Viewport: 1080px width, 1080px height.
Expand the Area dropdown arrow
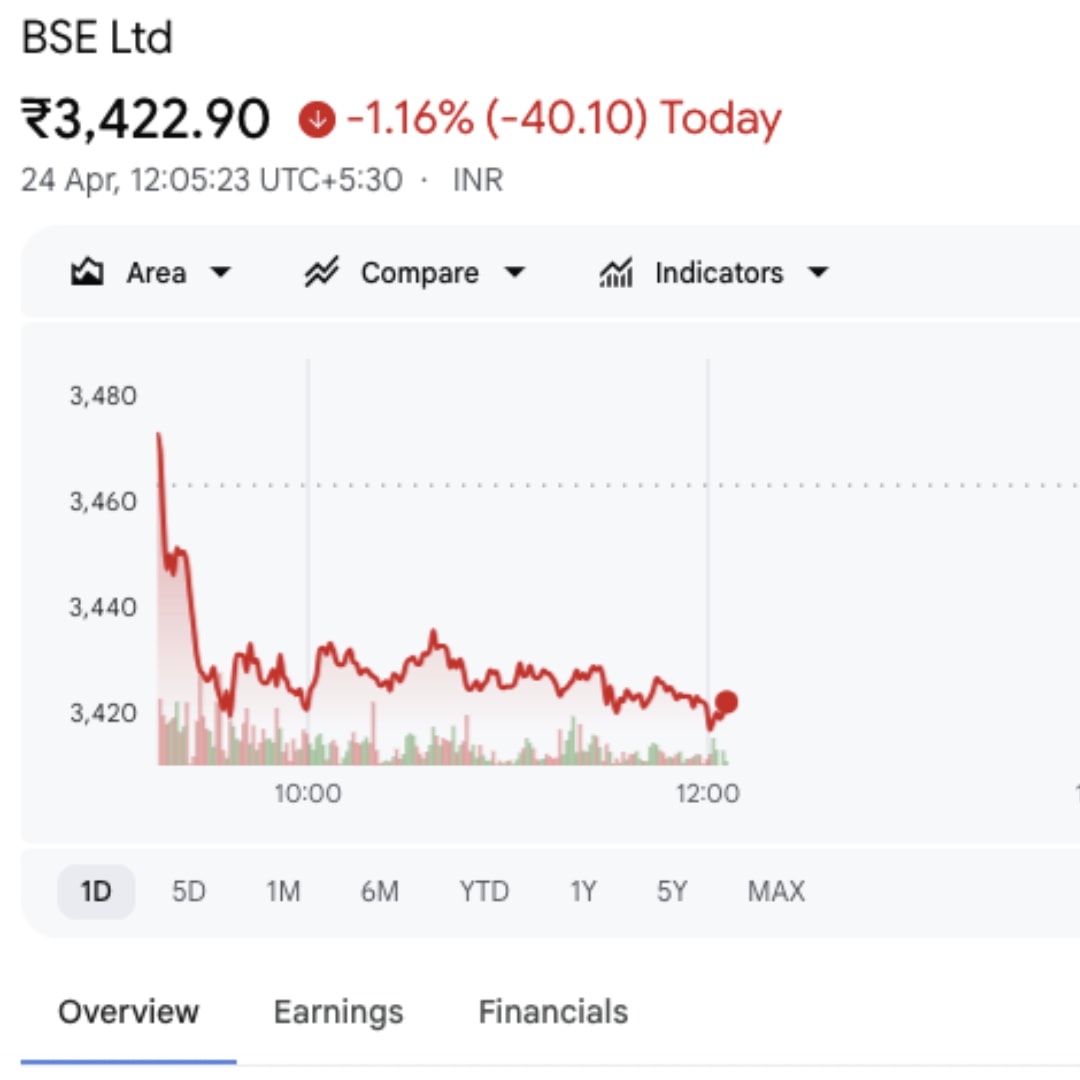(222, 273)
